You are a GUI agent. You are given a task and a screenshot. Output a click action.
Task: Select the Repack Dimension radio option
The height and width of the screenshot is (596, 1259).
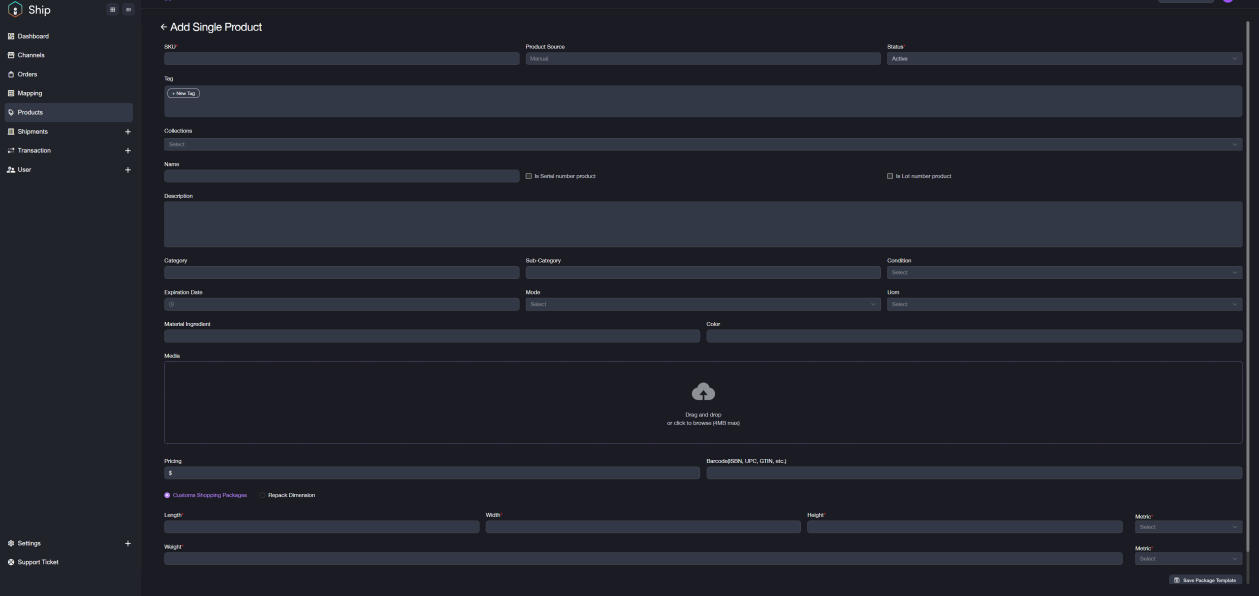coord(263,495)
